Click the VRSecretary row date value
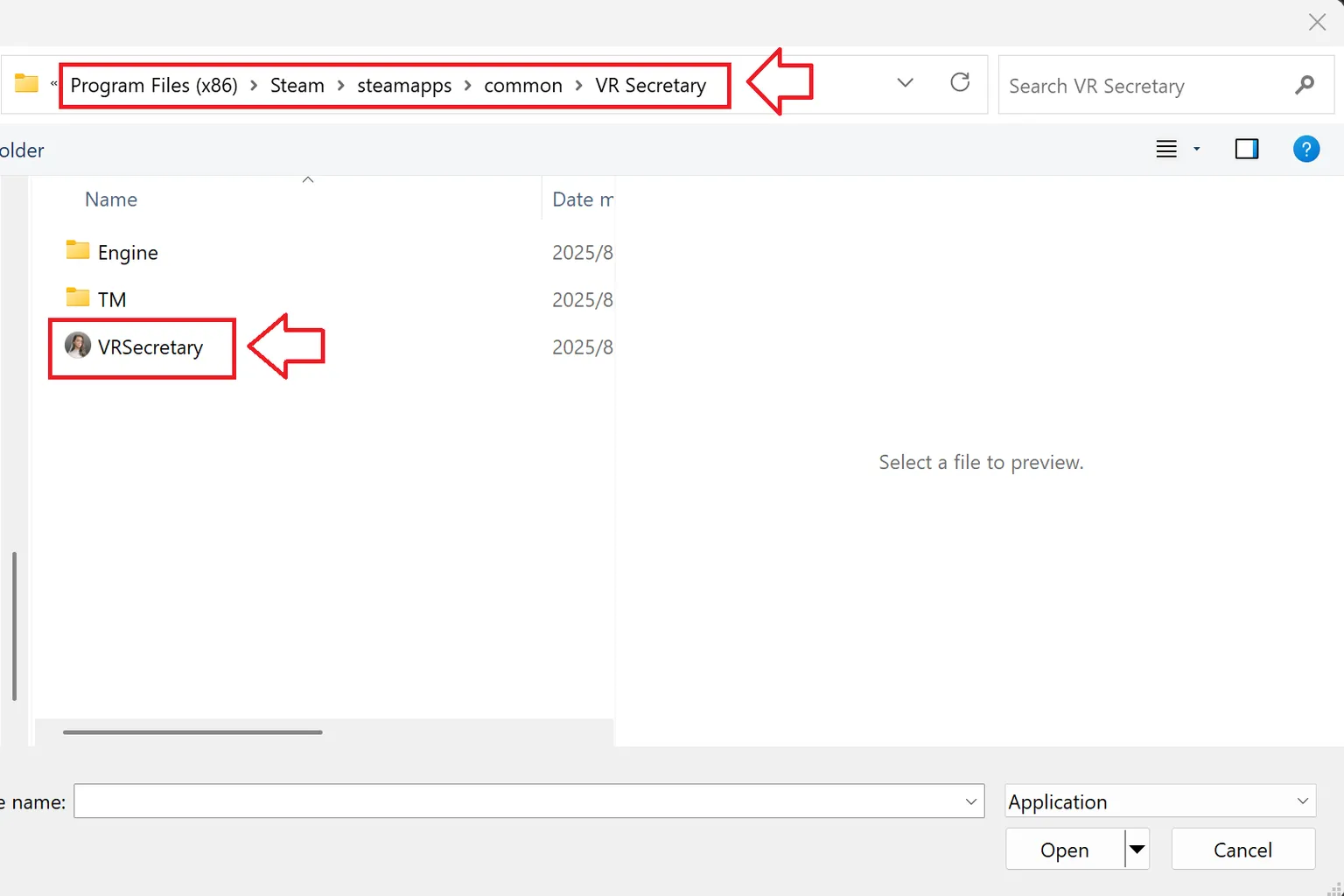This screenshot has width=1344, height=896. [x=583, y=347]
